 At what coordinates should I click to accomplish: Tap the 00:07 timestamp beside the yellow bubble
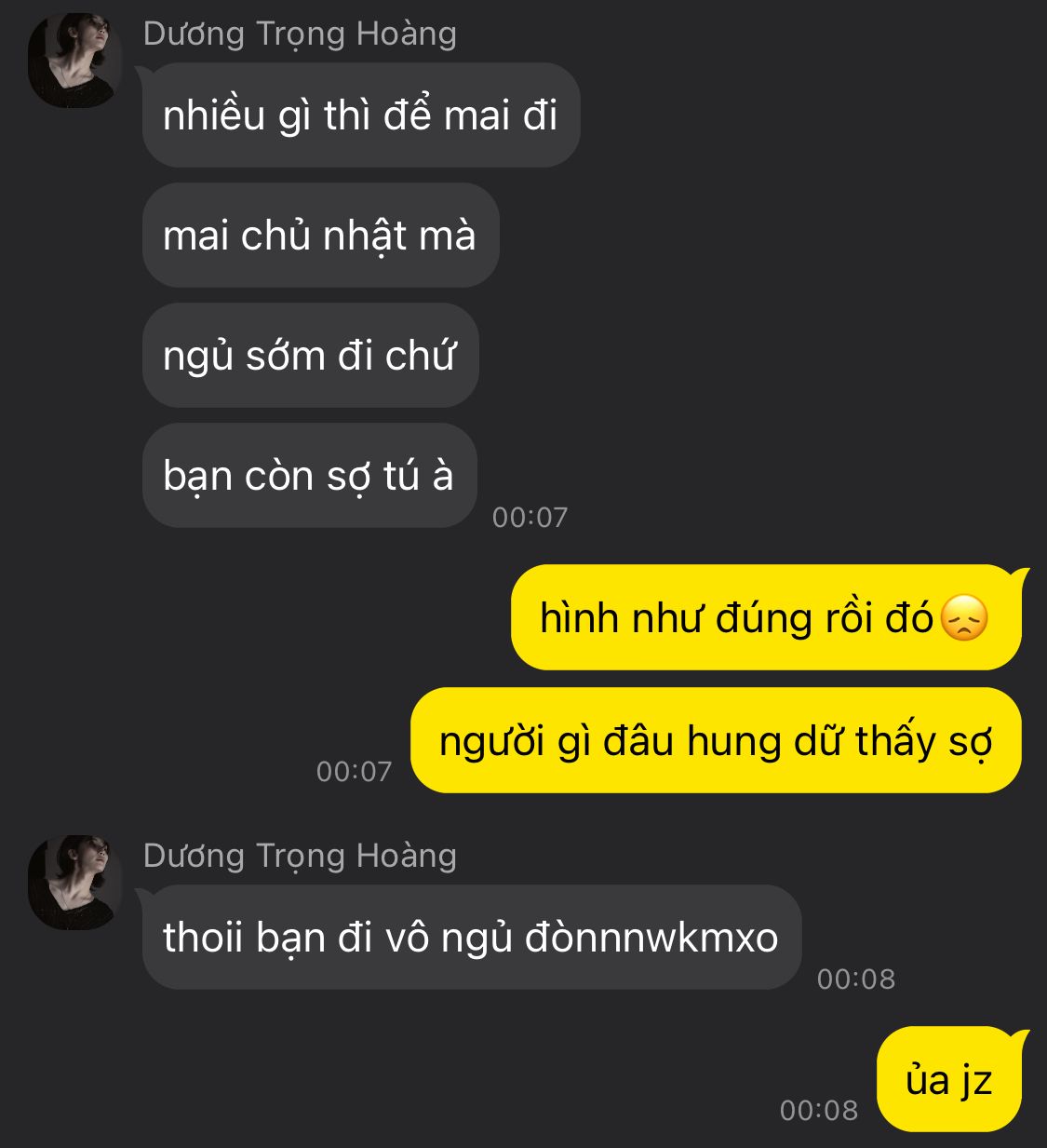[x=354, y=771]
